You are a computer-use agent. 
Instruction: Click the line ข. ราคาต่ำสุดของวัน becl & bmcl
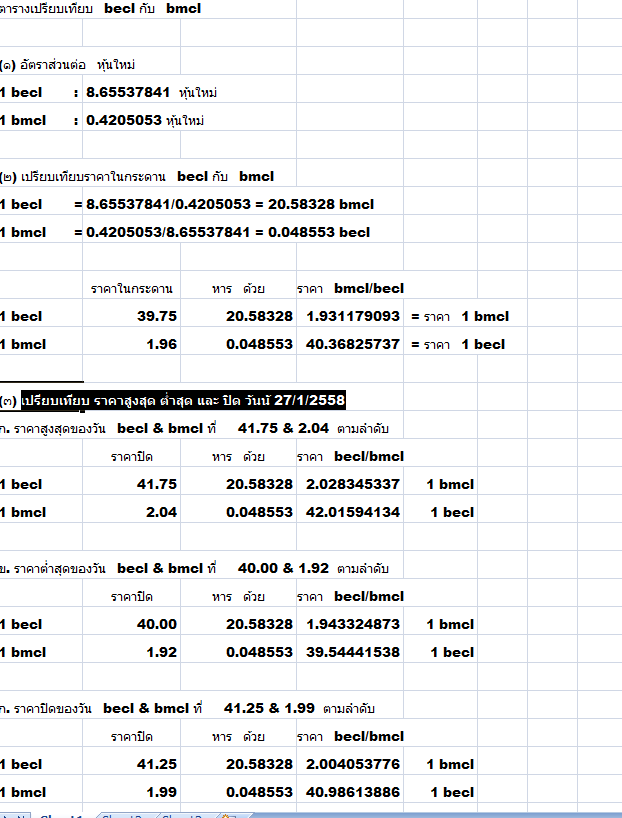click(x=194, y=569)
